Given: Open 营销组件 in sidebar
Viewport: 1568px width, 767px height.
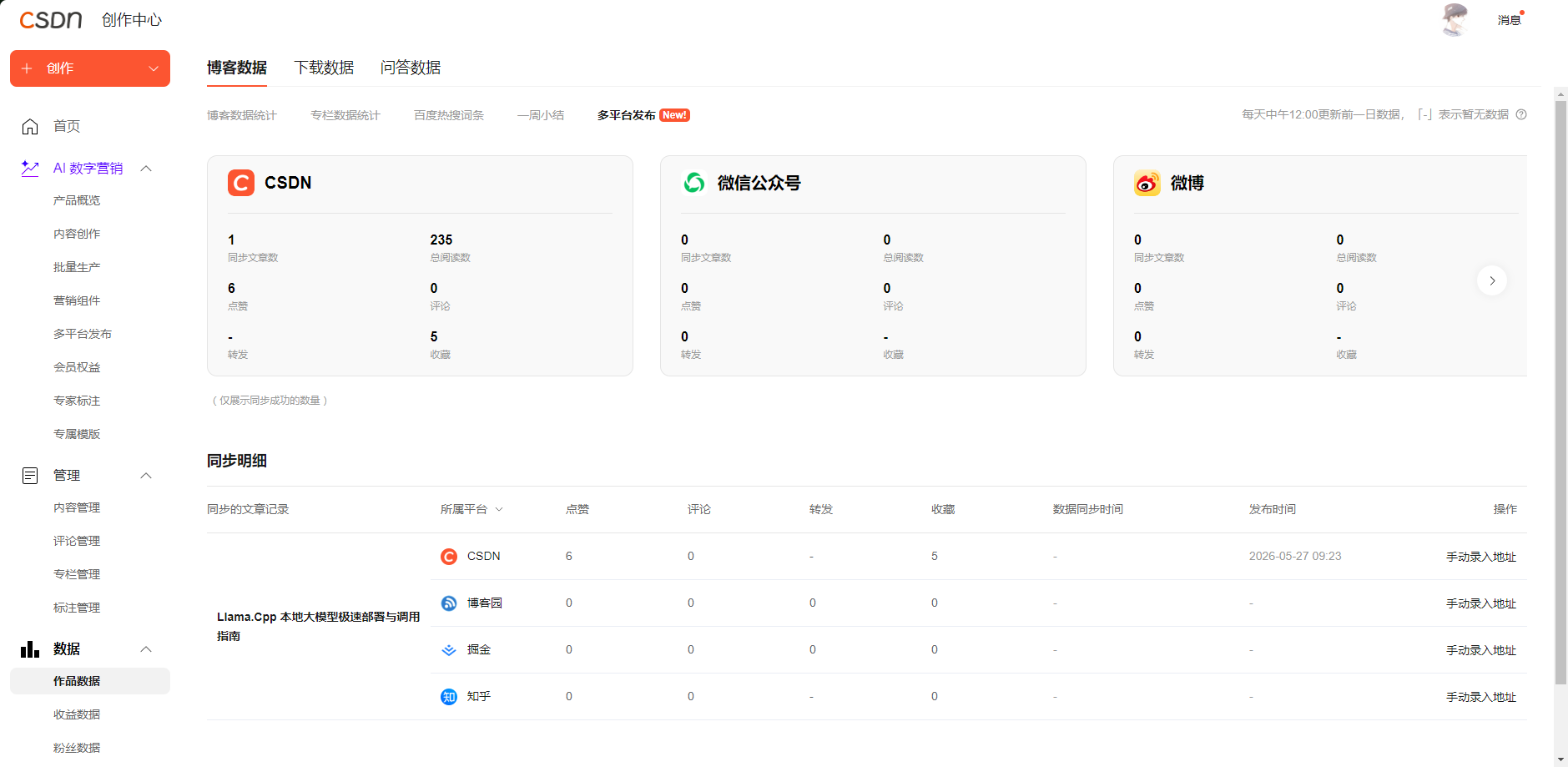Looking at the screenshot, I should [77, 300].
